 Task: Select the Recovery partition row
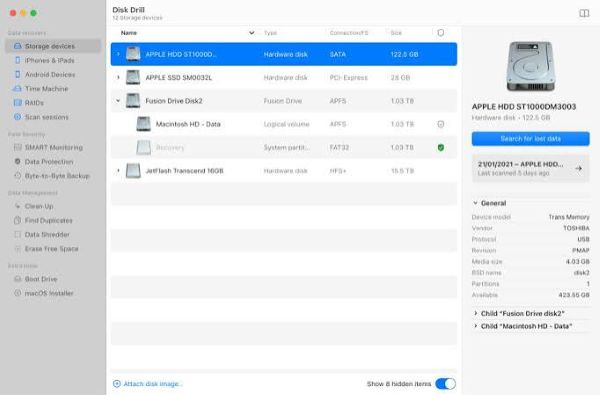click(284, 147)
